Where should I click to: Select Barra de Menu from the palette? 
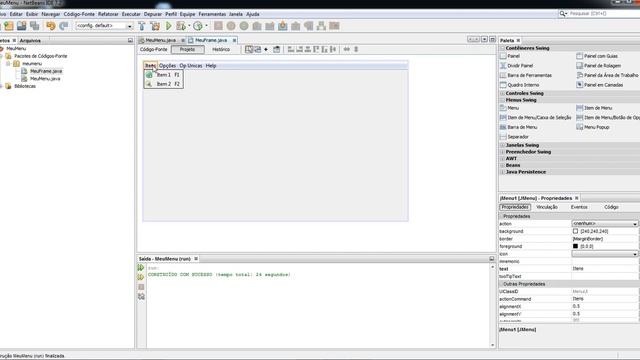[x=519, y=127]
